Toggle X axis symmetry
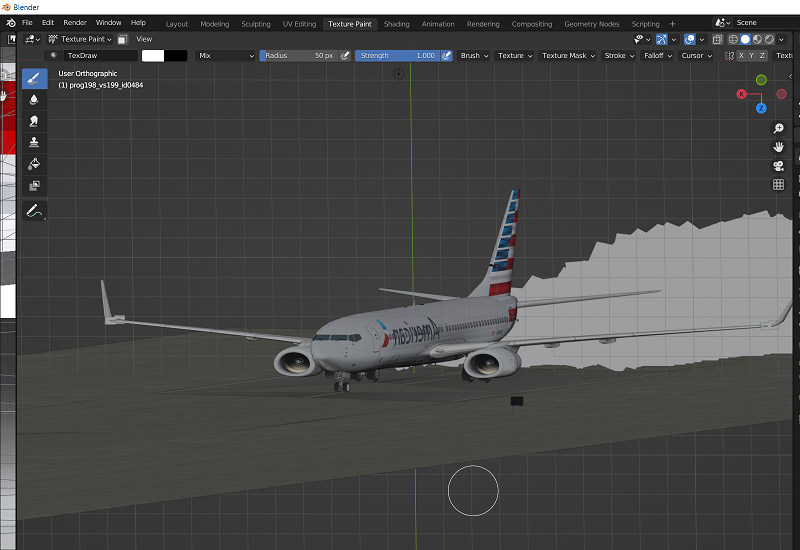Image resolution: width=800 pixels, height=550 pixels. point(741,56)
